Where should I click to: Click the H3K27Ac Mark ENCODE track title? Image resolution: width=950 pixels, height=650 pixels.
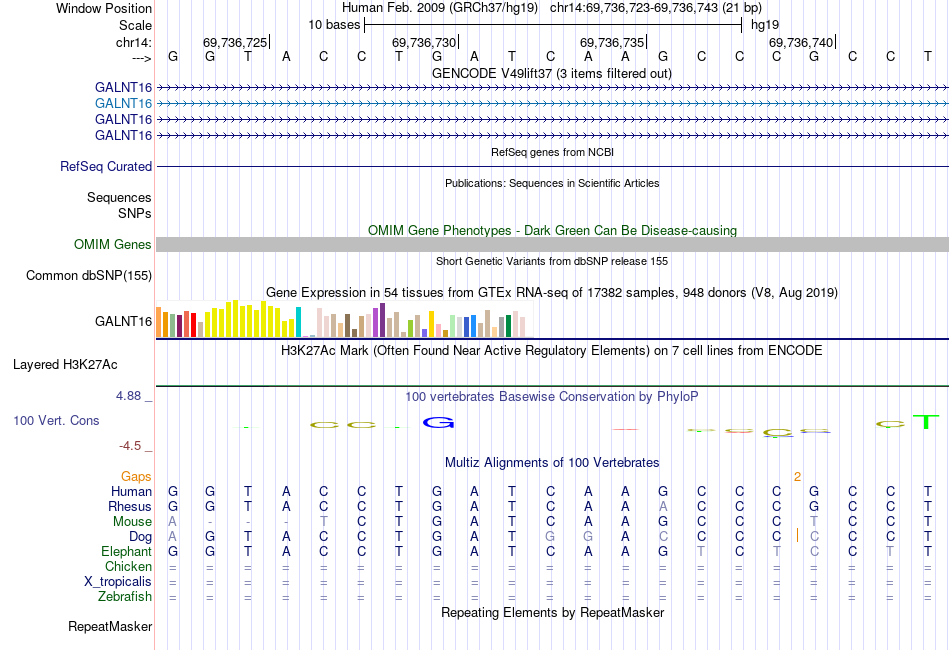tap(552, 351)
